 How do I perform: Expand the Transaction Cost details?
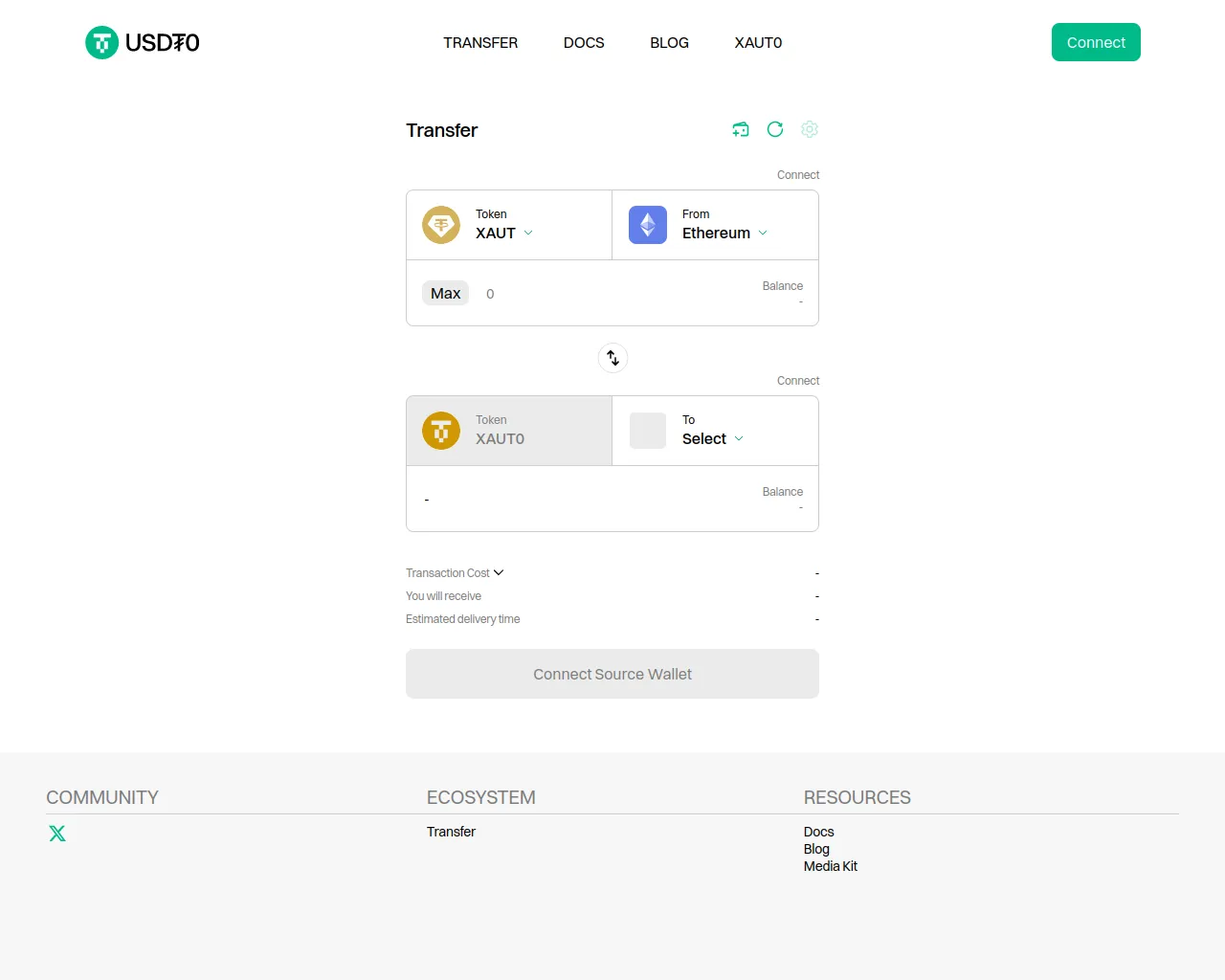coord(455,573)
